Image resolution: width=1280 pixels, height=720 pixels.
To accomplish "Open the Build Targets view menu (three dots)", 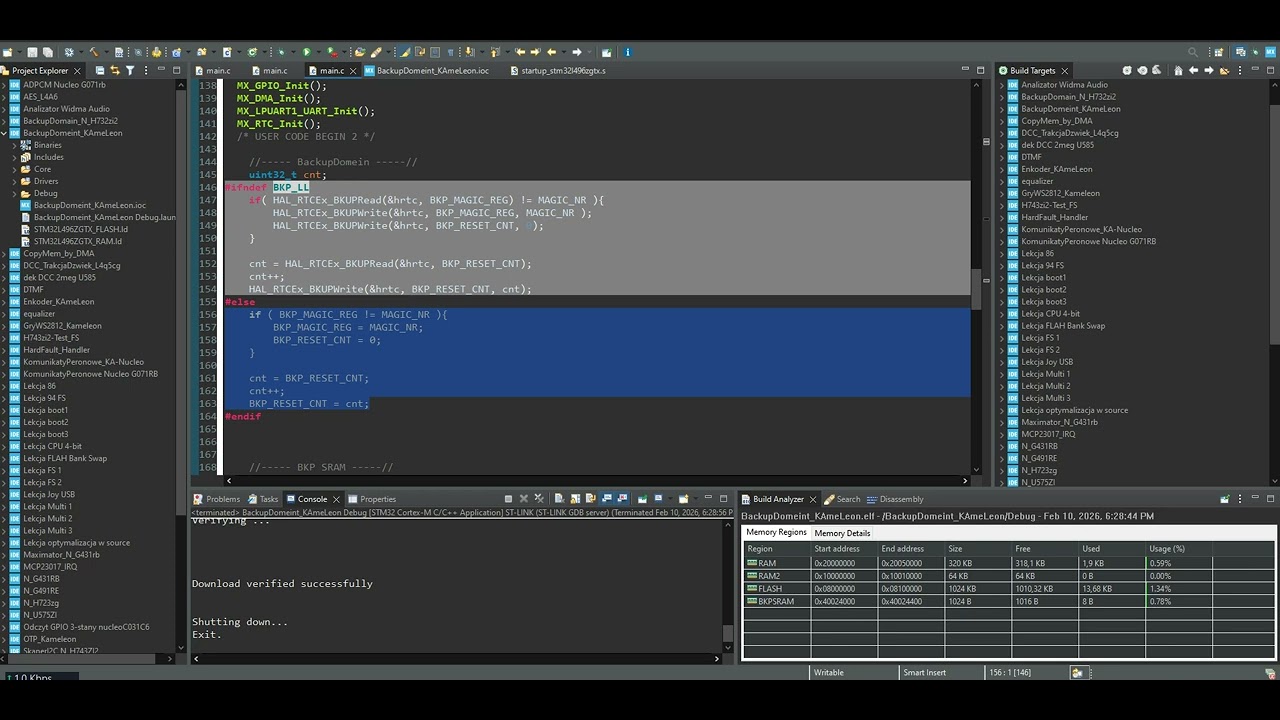I will pyautogui.click(x=1240, y=70).
